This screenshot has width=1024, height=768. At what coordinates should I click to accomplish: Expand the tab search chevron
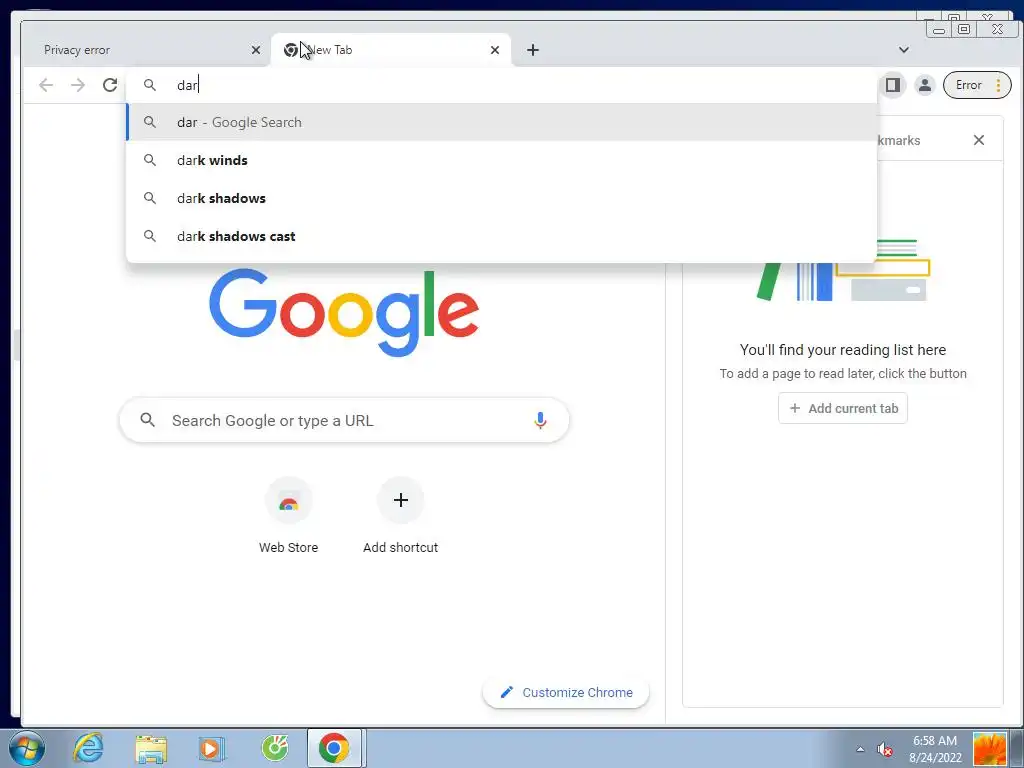(x=904, y=50)
